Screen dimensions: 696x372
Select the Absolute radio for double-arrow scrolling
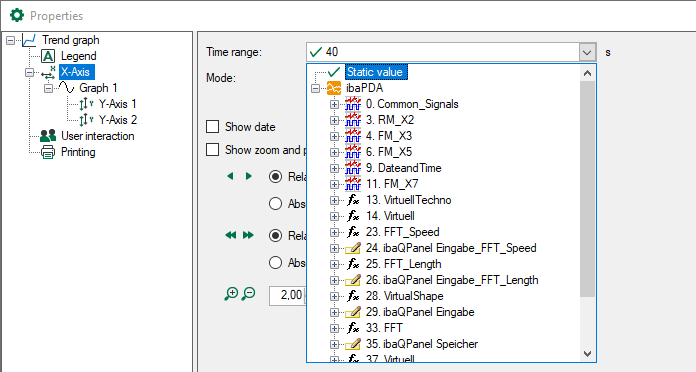(x=276, y=263)
